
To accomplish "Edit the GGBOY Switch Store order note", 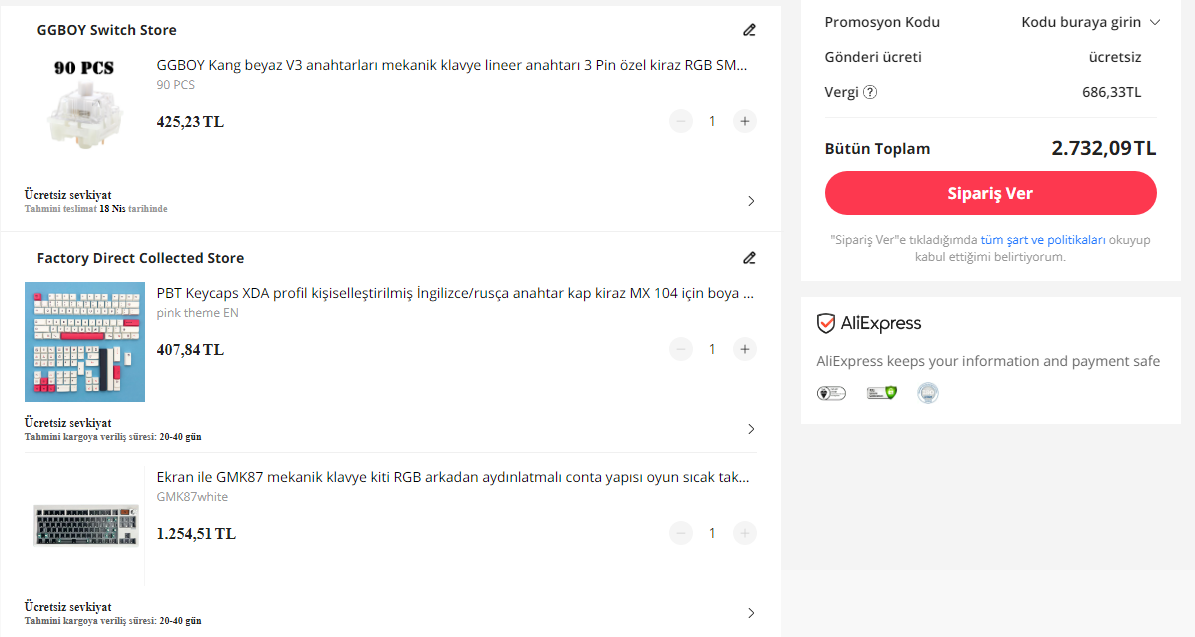I will click(x=749, y=30).
